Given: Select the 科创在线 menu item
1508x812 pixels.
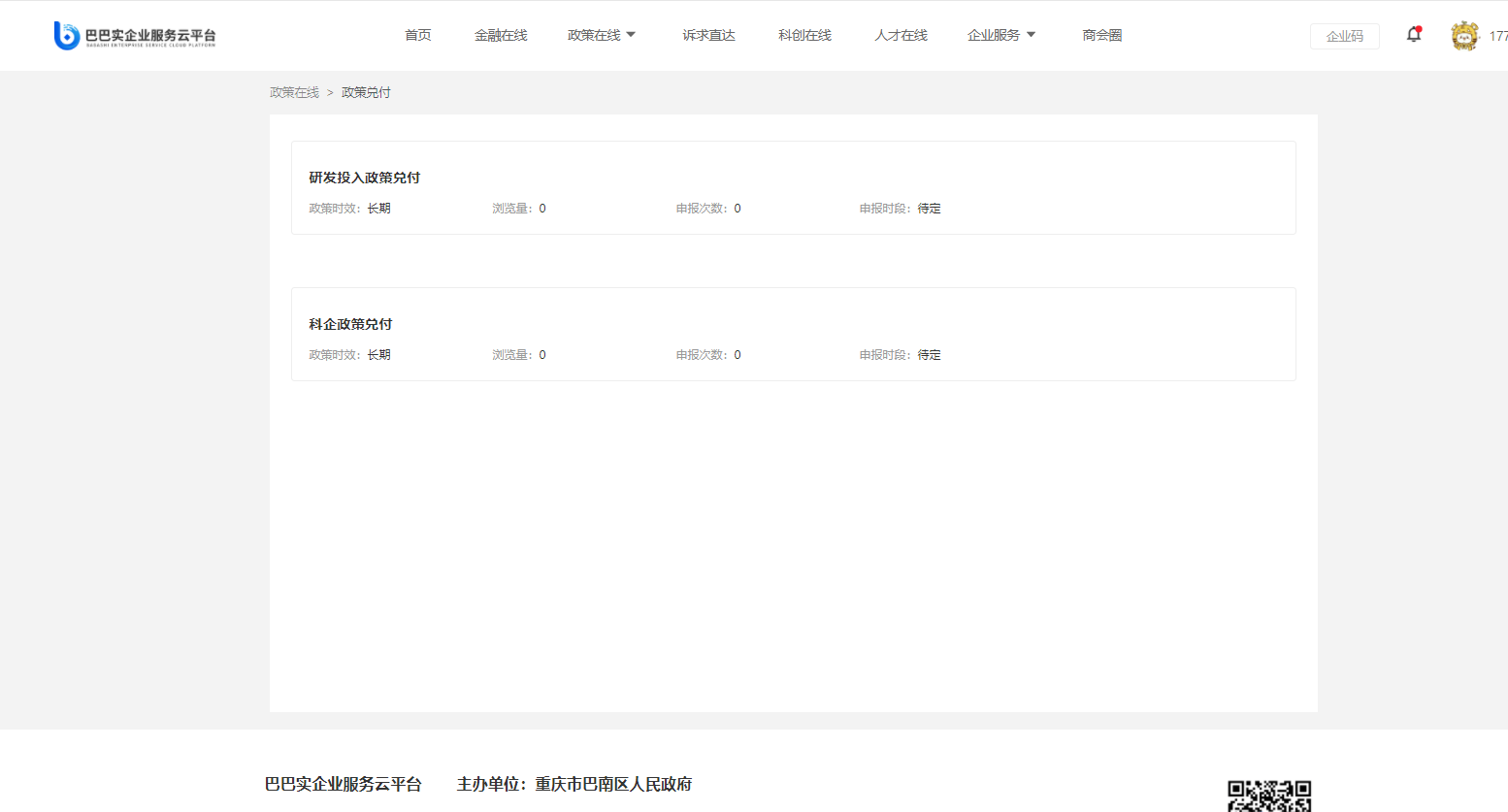Looking at the screenshot, I should tap(804, 35).
